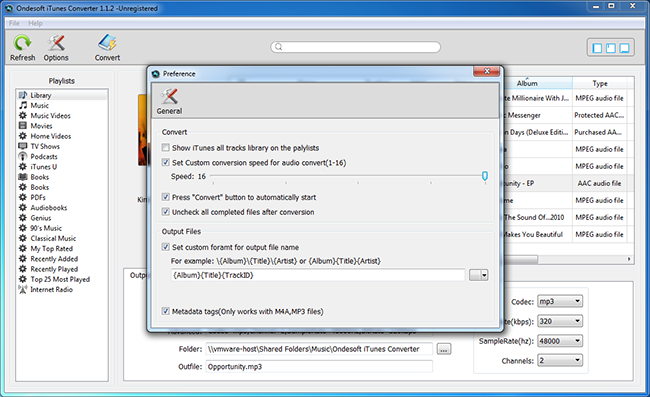Open the File menu

coord(14,23)
